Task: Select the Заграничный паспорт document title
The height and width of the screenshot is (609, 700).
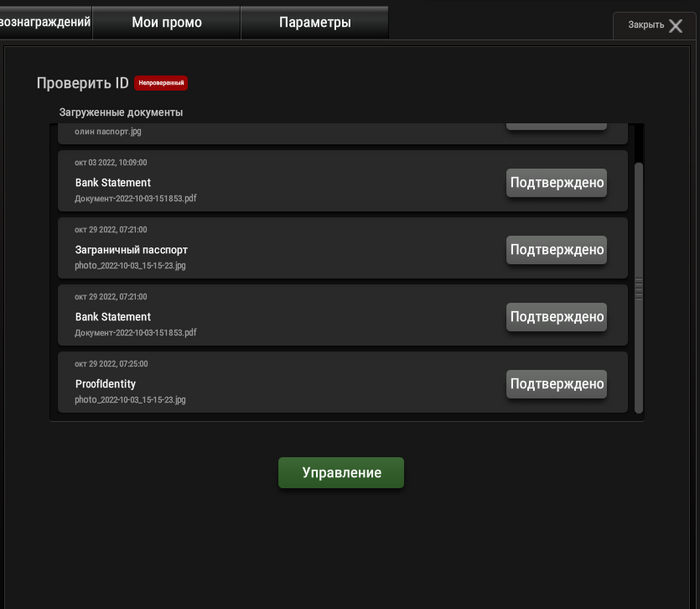Action: (x=131, y=250)
